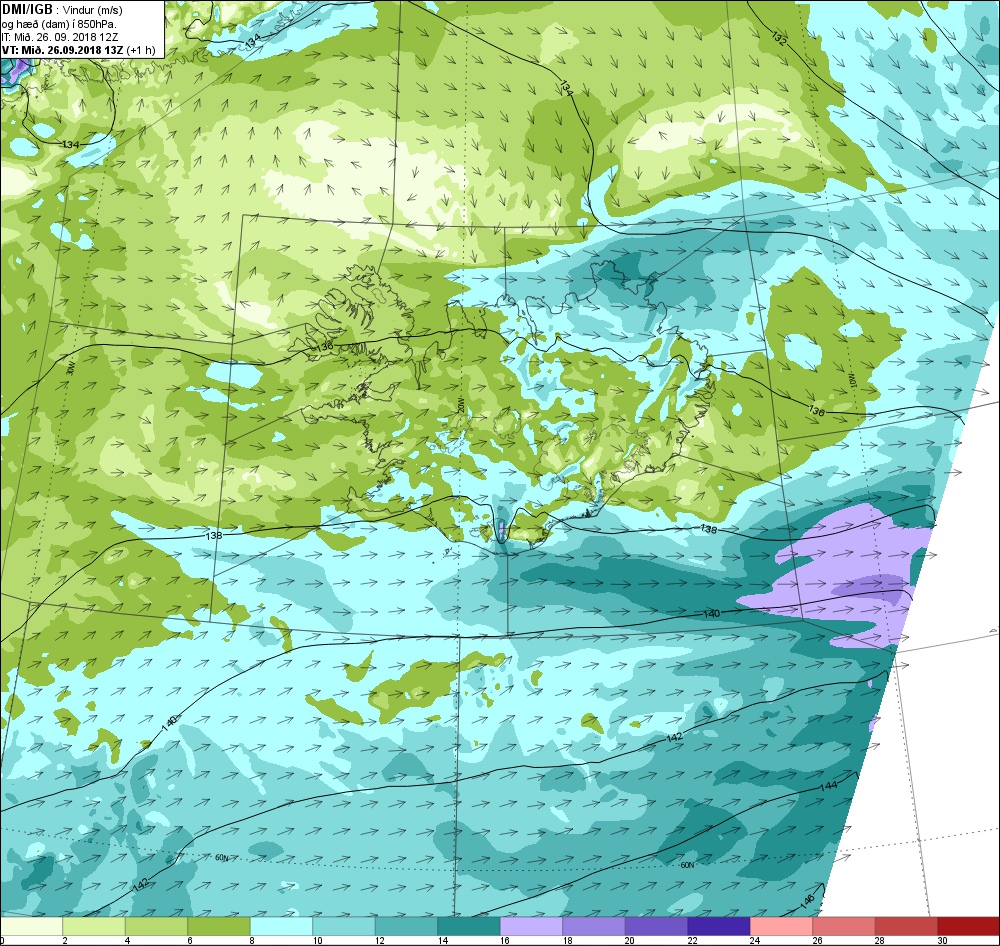The image size is (1000, 946).
Task: Click the 138 contour label southwest of Iceland
Action: pos(214,535)
